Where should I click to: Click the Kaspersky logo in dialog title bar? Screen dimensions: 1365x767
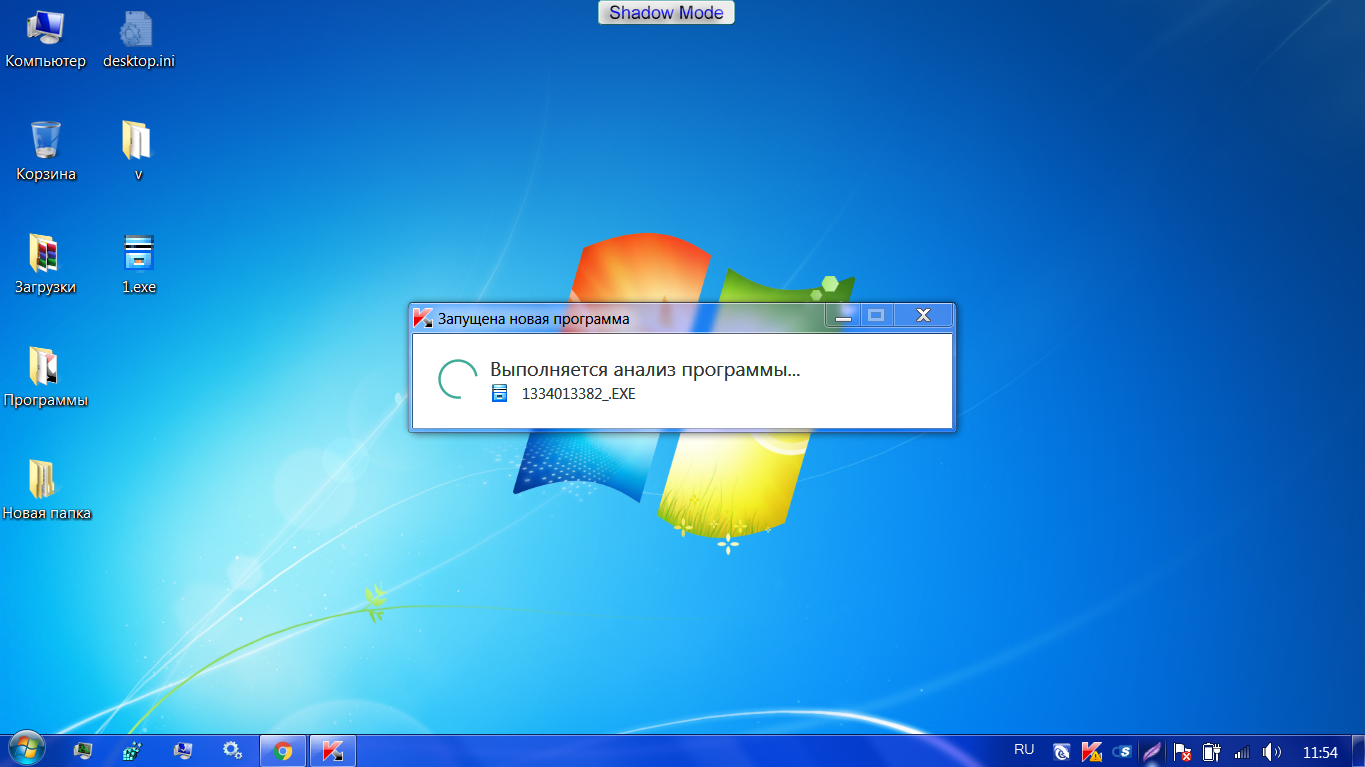(x=423, y=318)
